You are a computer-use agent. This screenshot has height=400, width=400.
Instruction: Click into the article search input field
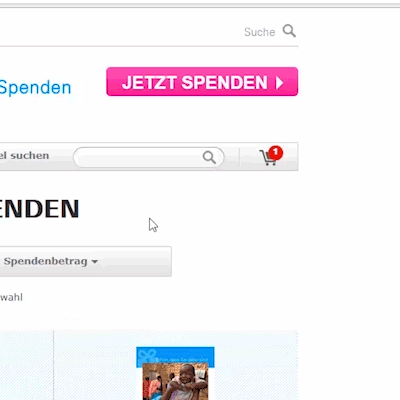point(148,157)
